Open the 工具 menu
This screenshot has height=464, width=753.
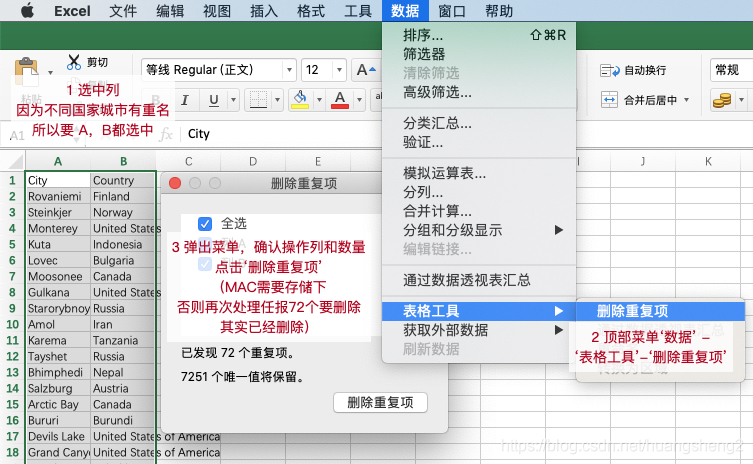[x=358, y=11]
